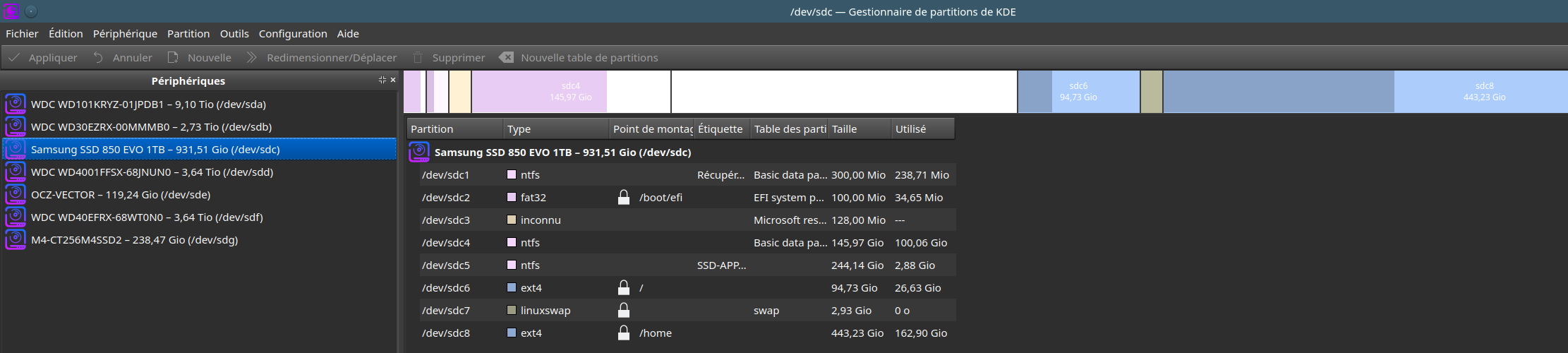Select the /dev/sdc6 partition row
Screen dimensions: 1568x353
pyautogui.click(x=688, y=287)
